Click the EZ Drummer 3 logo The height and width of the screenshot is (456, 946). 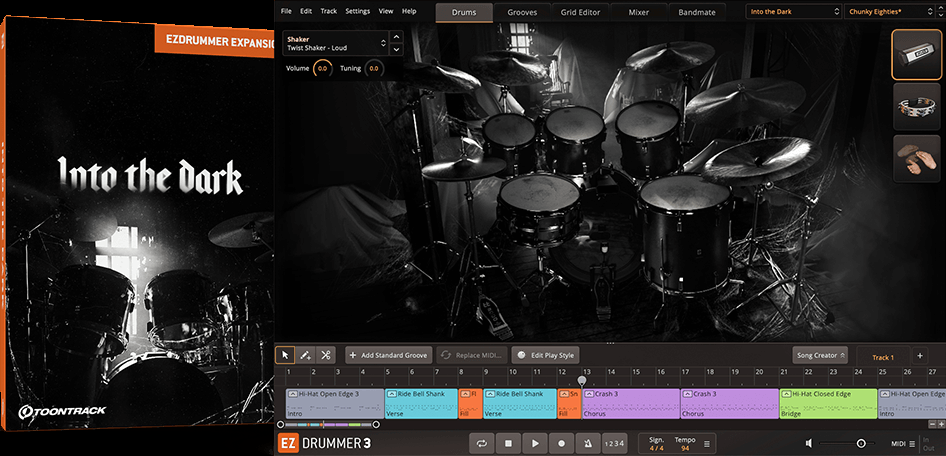(324, 443)
